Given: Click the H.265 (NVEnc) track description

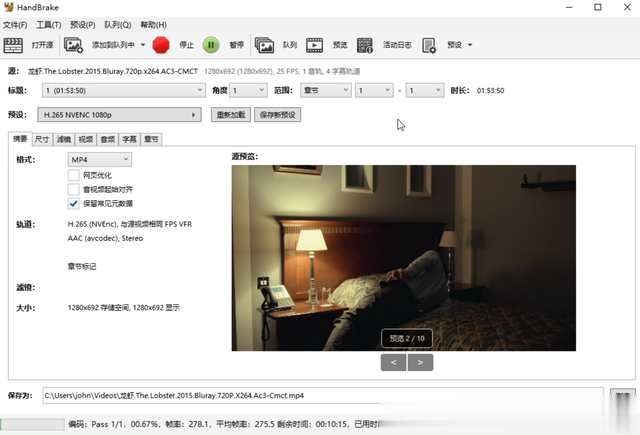Looking at the screenshot, I should click(x=130, y=224).
